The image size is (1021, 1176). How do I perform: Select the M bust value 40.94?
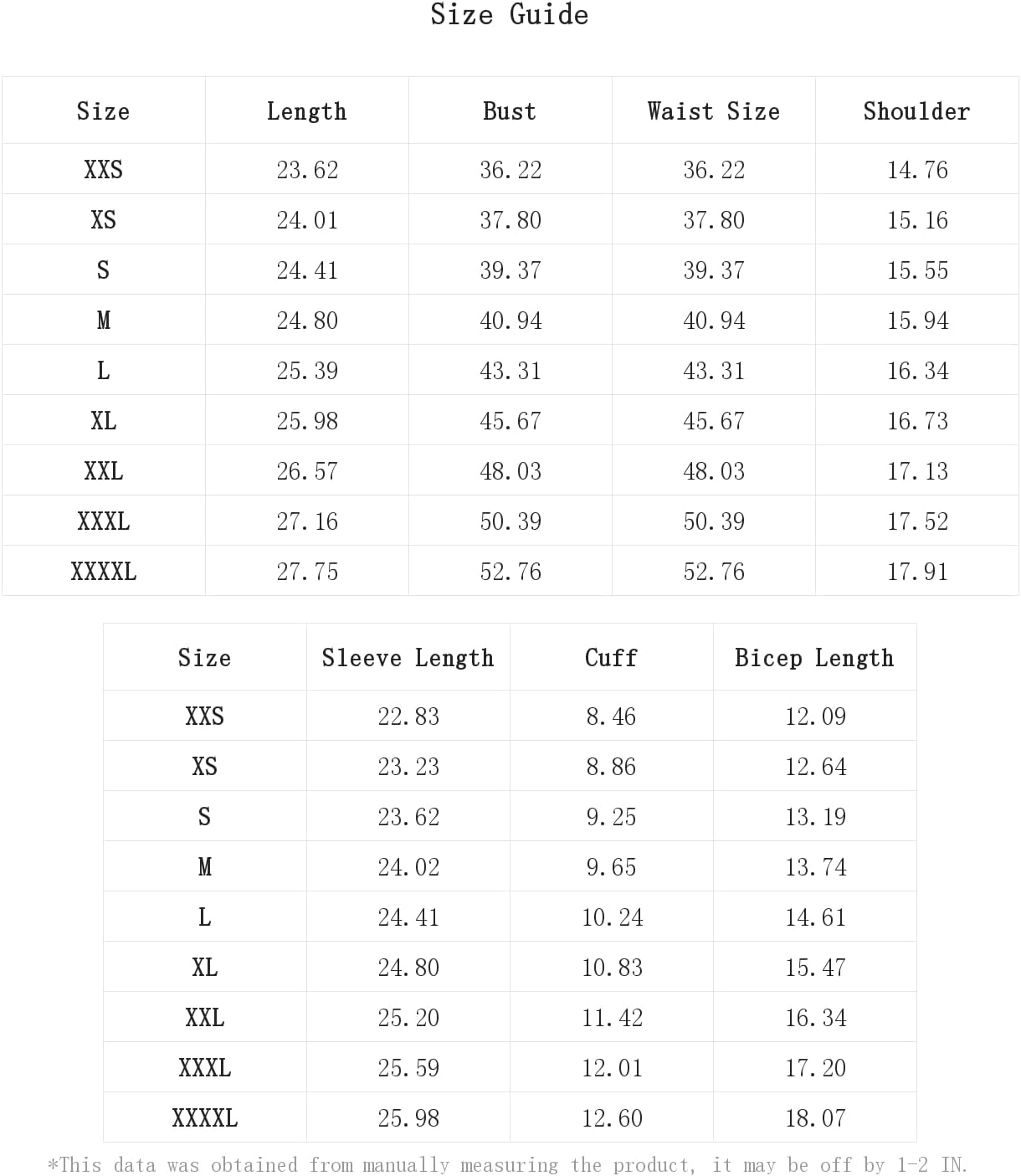(510, 321)
